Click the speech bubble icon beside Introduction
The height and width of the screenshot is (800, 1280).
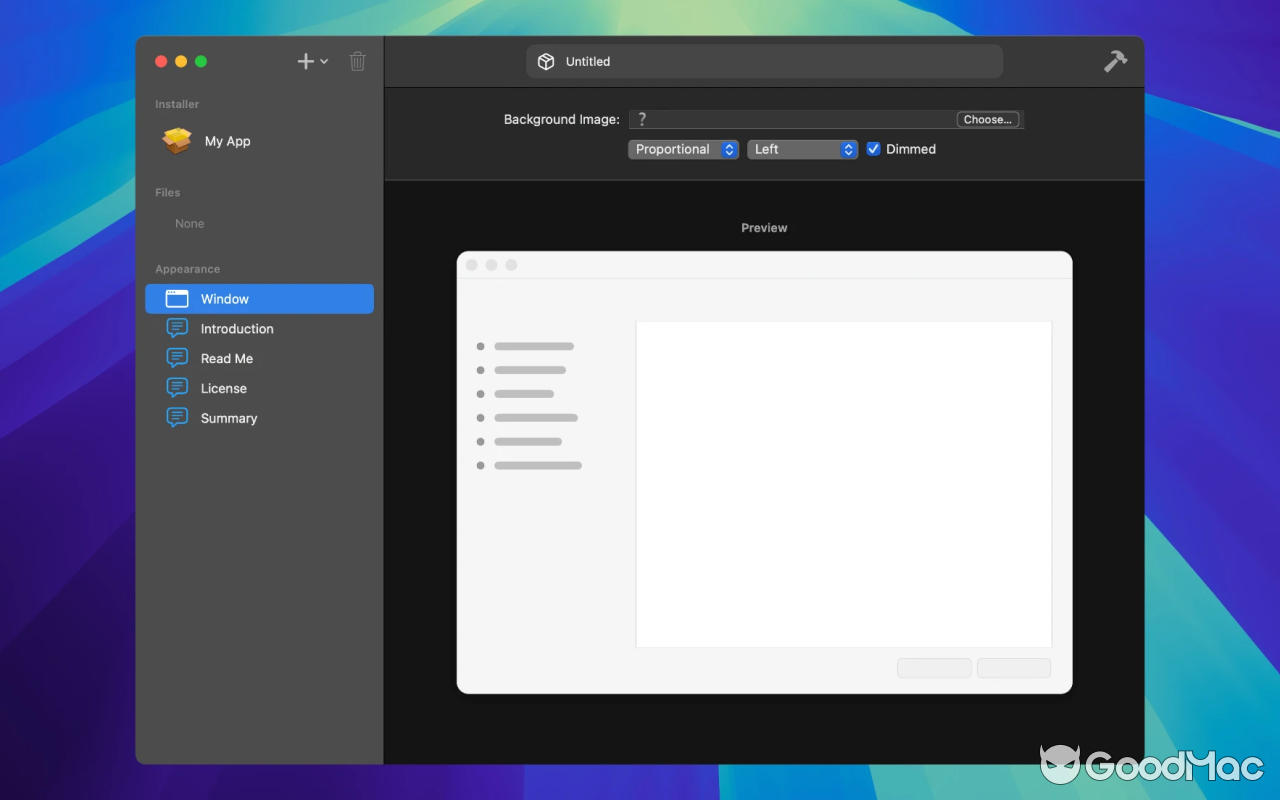pyautogui.click(x=175, y=328)
